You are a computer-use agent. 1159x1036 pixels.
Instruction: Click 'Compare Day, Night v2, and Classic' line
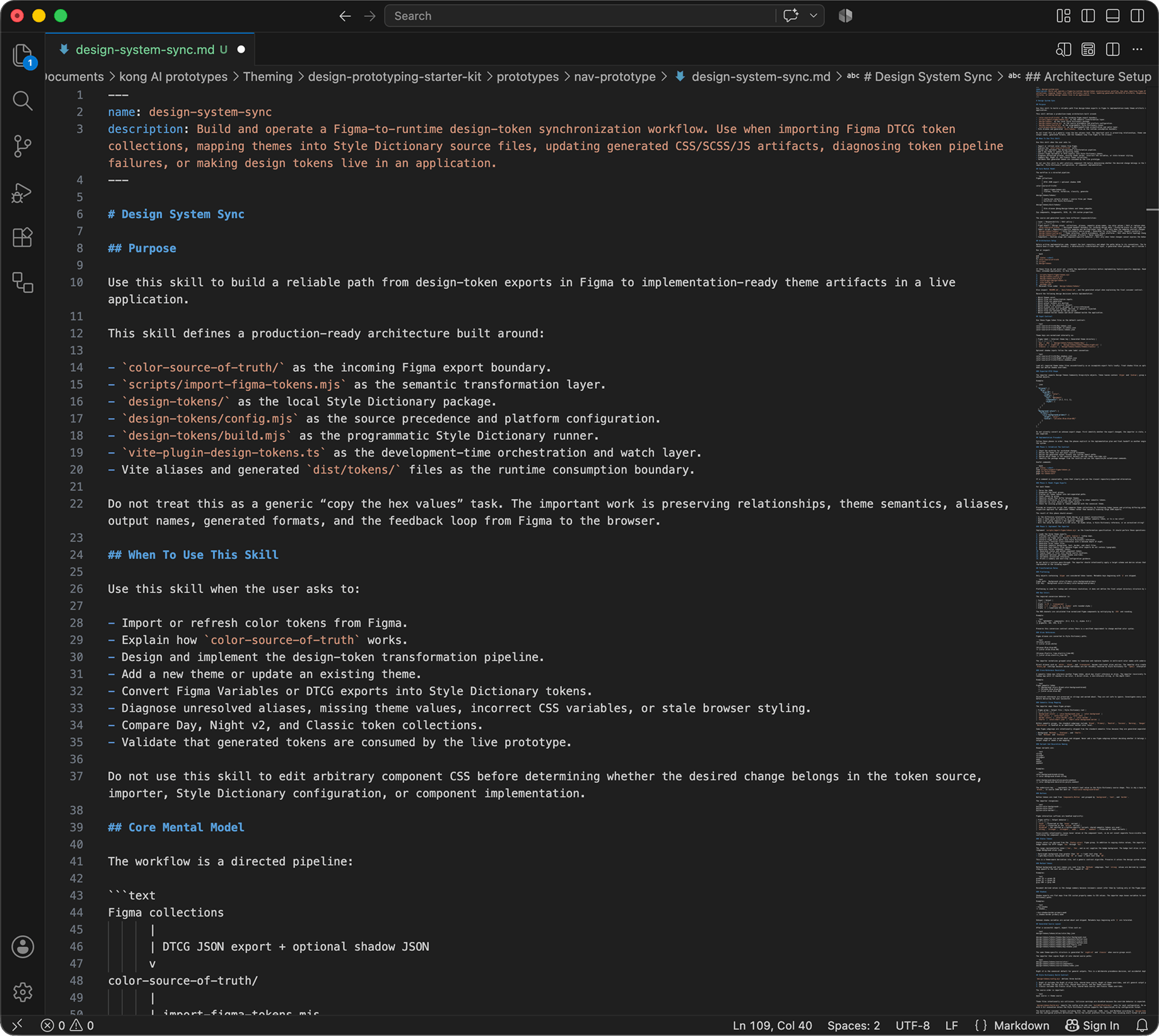[296, 725]
